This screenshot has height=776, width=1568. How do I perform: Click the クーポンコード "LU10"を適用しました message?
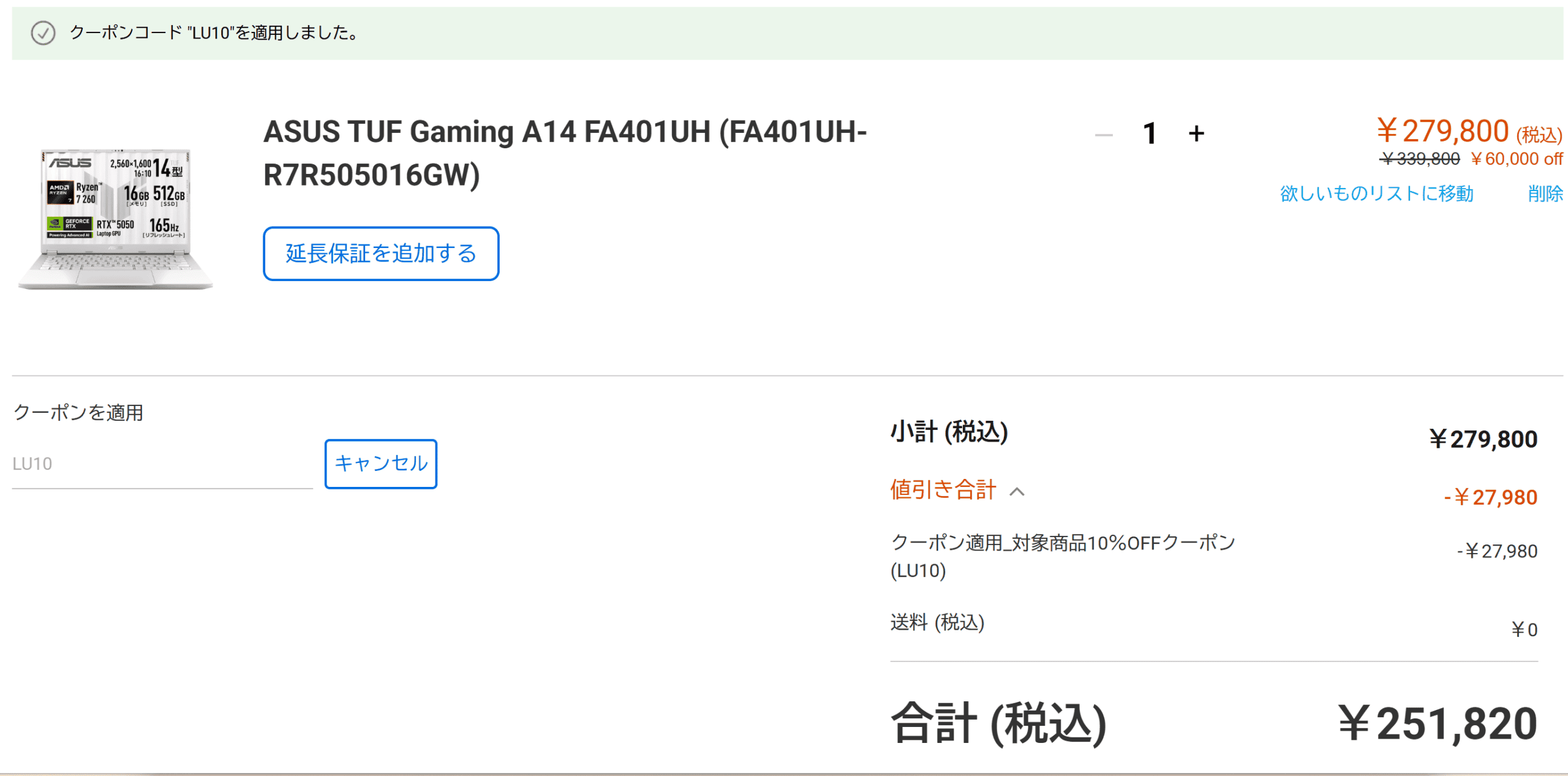(x=214, y=32)
